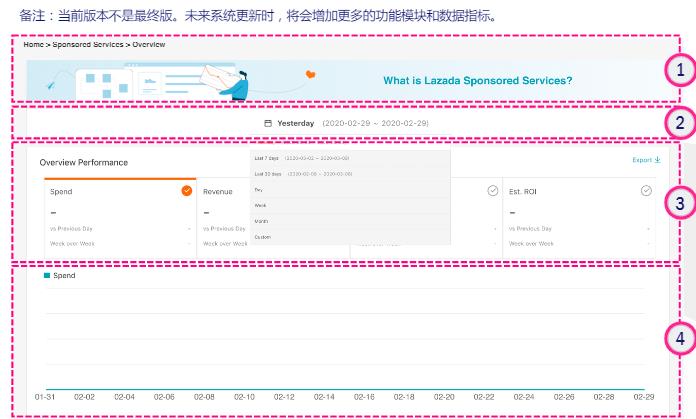This screenshot has height=419, width=696.
Task: Click the 02-10 chart axis label
Action: tap(245, 397)
